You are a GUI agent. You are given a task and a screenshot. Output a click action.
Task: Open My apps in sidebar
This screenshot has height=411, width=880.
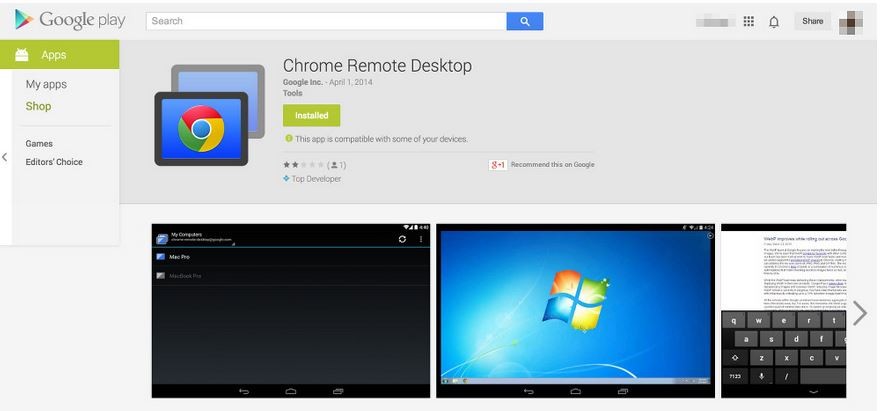(x=46, y=84)
